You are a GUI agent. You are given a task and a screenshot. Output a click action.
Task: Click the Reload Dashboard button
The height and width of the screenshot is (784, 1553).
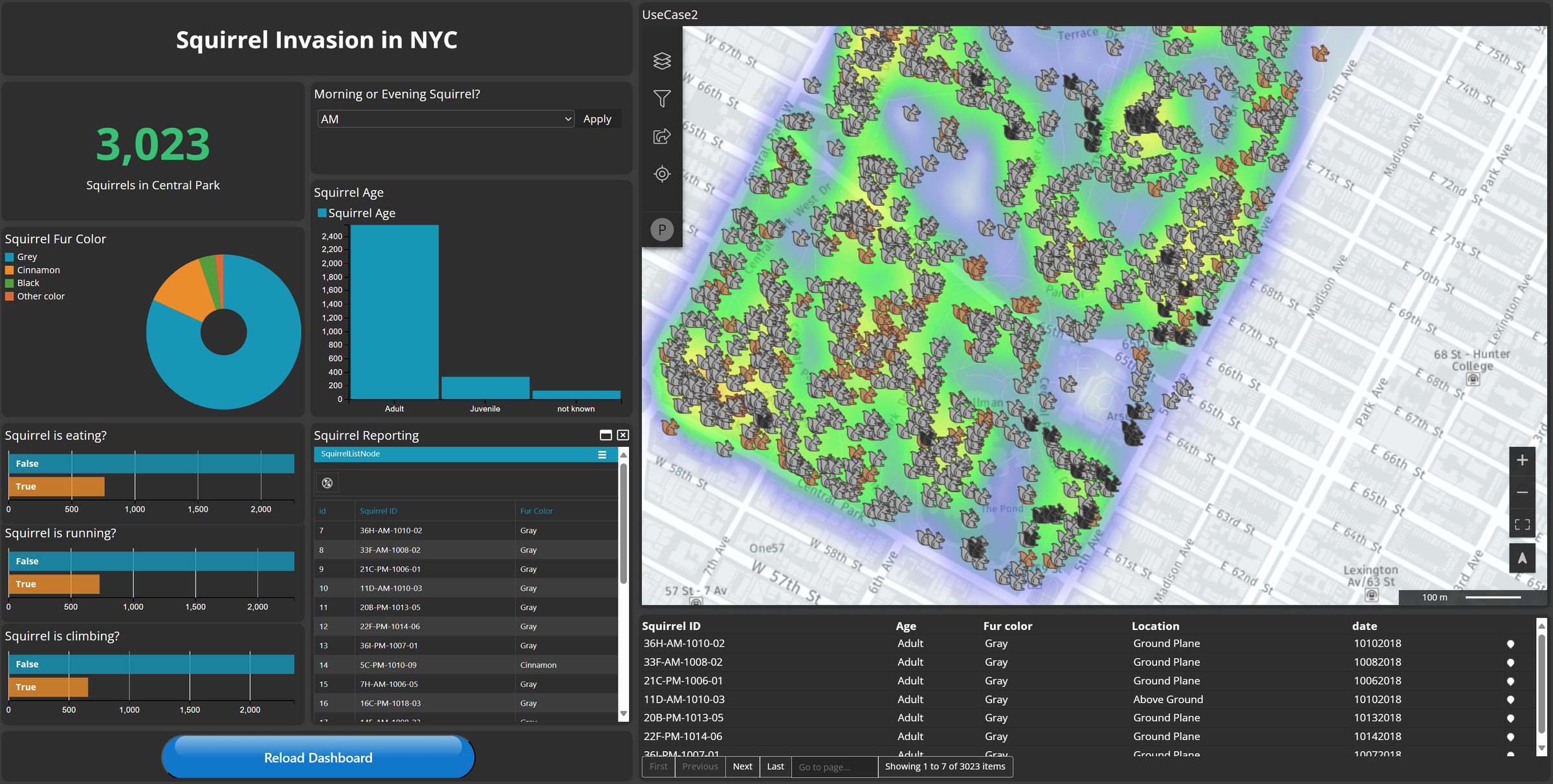[318, 757]
